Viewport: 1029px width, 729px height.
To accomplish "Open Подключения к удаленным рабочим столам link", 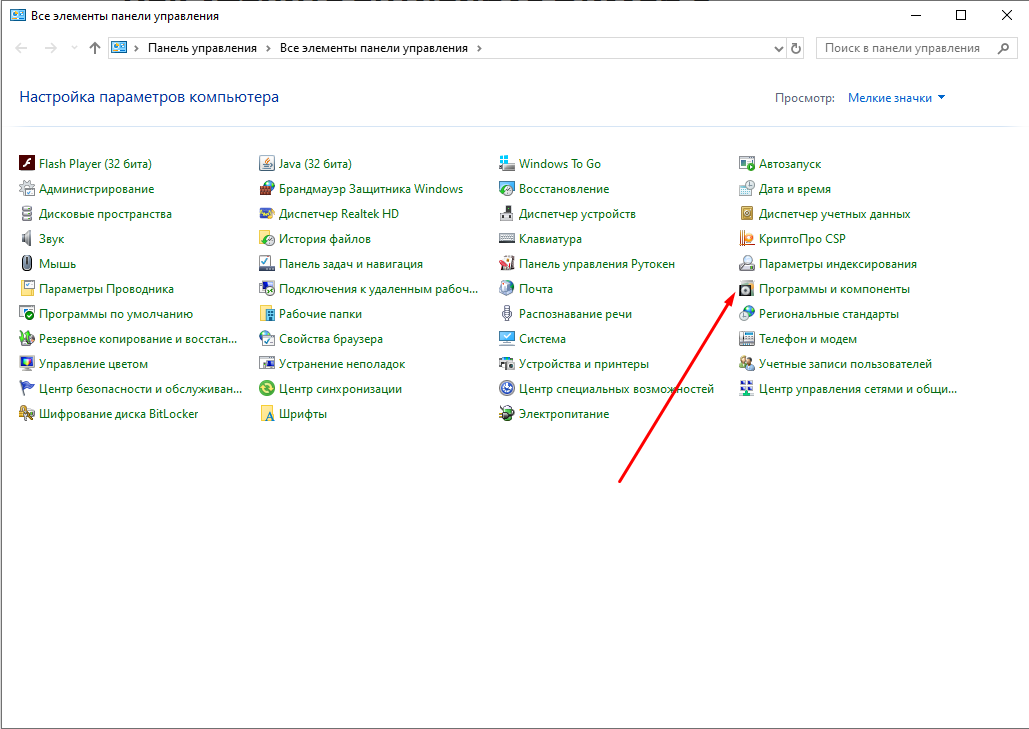I will coord(379,289).
